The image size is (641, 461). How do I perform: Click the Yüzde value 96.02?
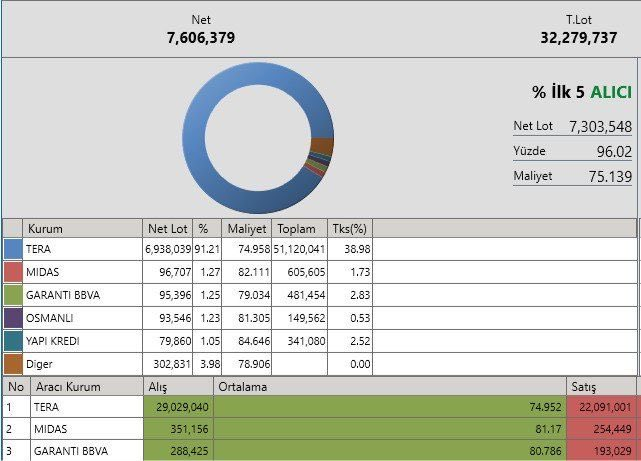click(614, 152)
